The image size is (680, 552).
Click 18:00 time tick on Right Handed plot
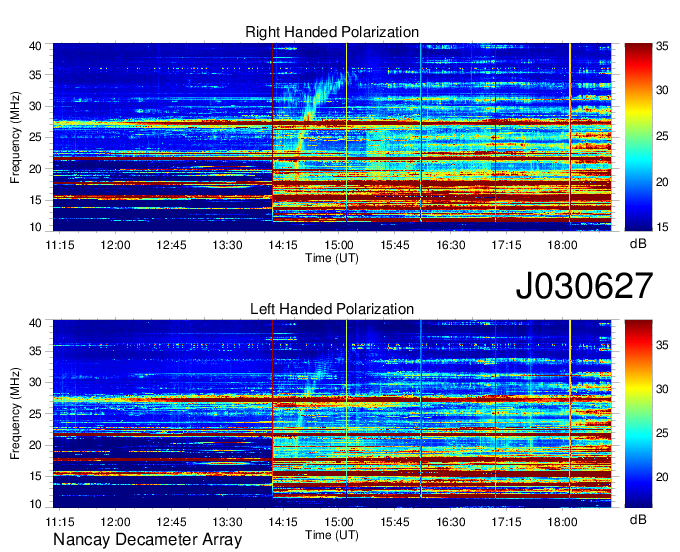tap(562, 245)
